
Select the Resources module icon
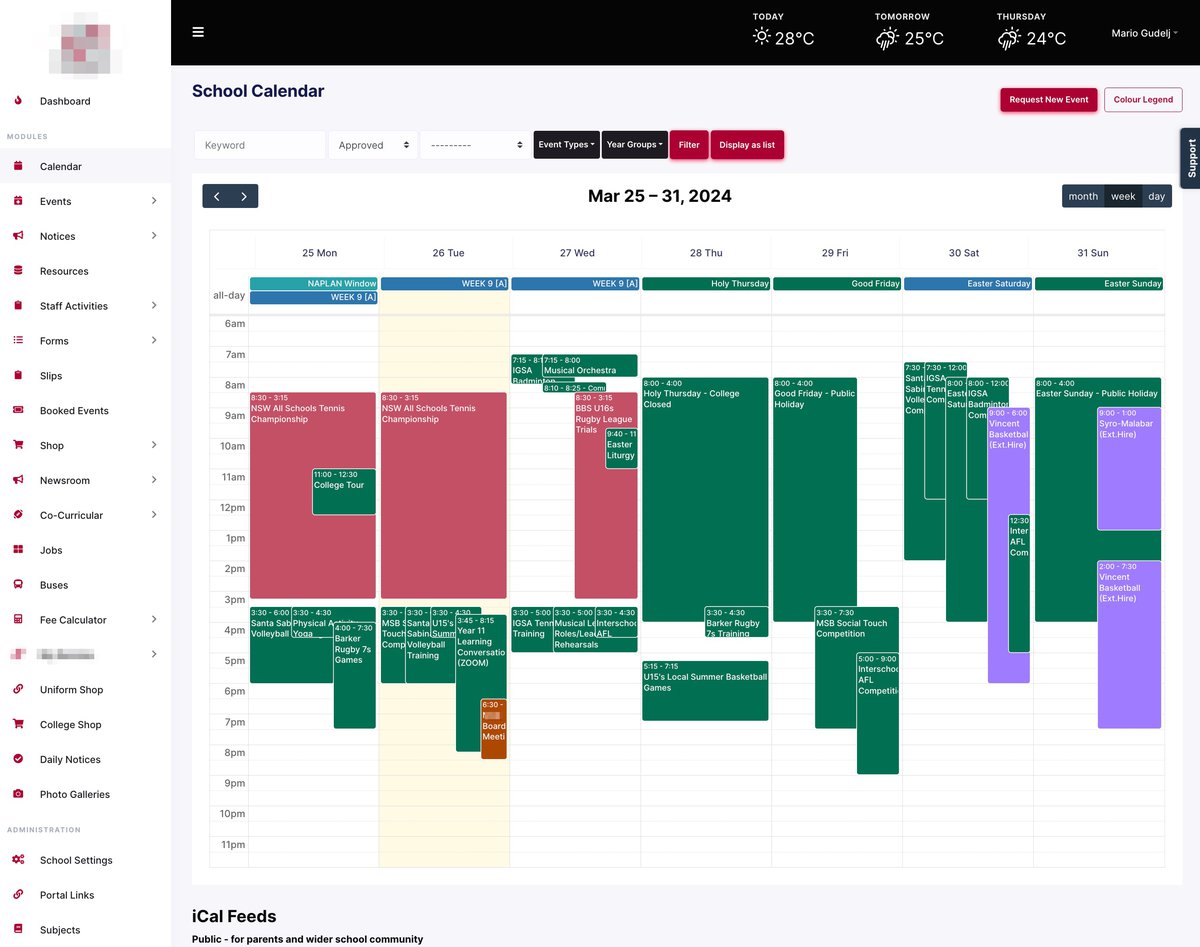click(17, 271)
